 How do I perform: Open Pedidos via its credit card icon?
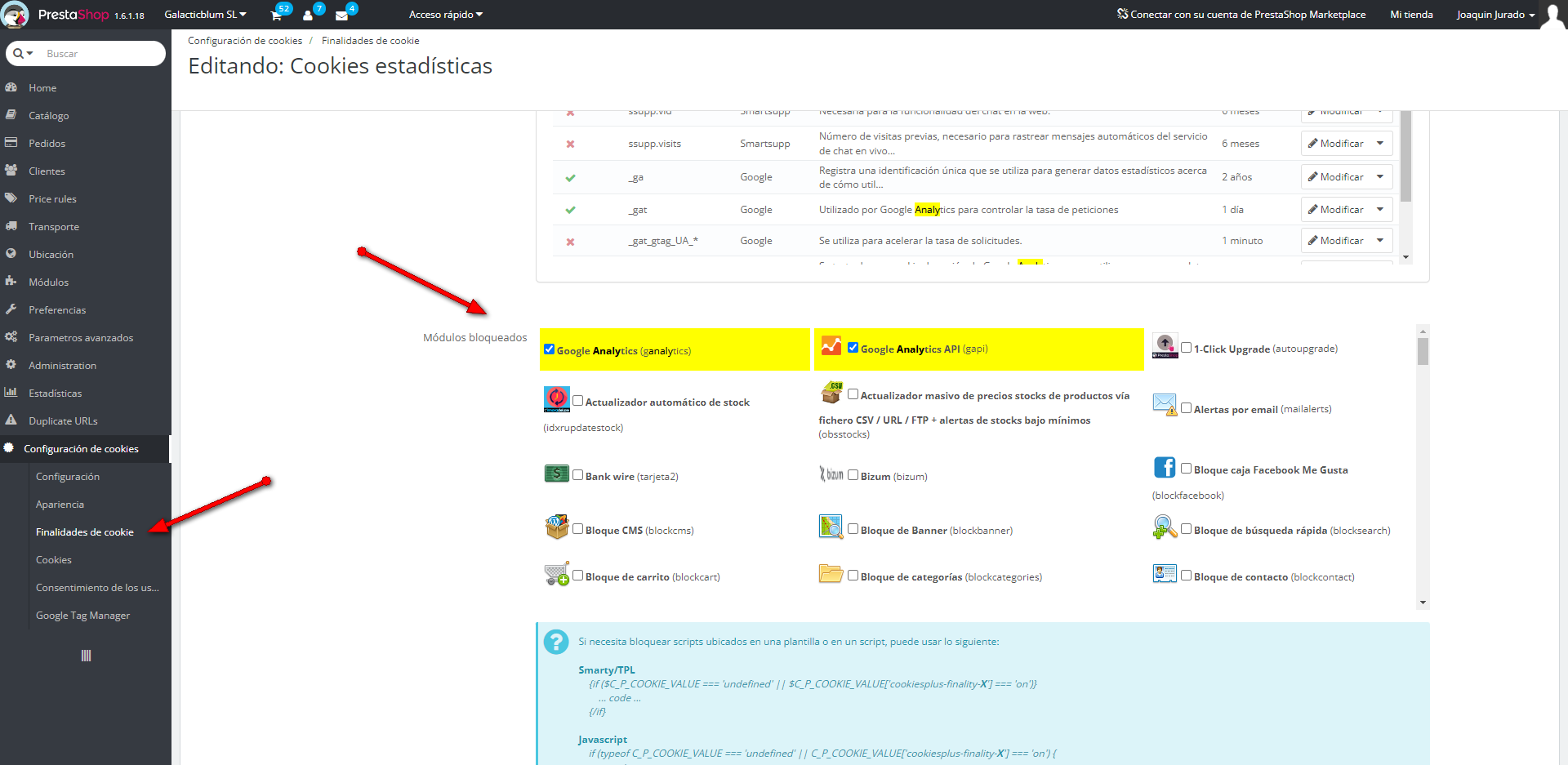click(x=11, y=143)
